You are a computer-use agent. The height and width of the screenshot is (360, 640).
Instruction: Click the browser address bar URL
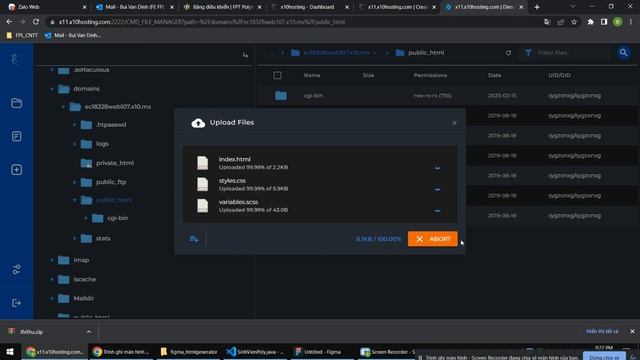202,22
